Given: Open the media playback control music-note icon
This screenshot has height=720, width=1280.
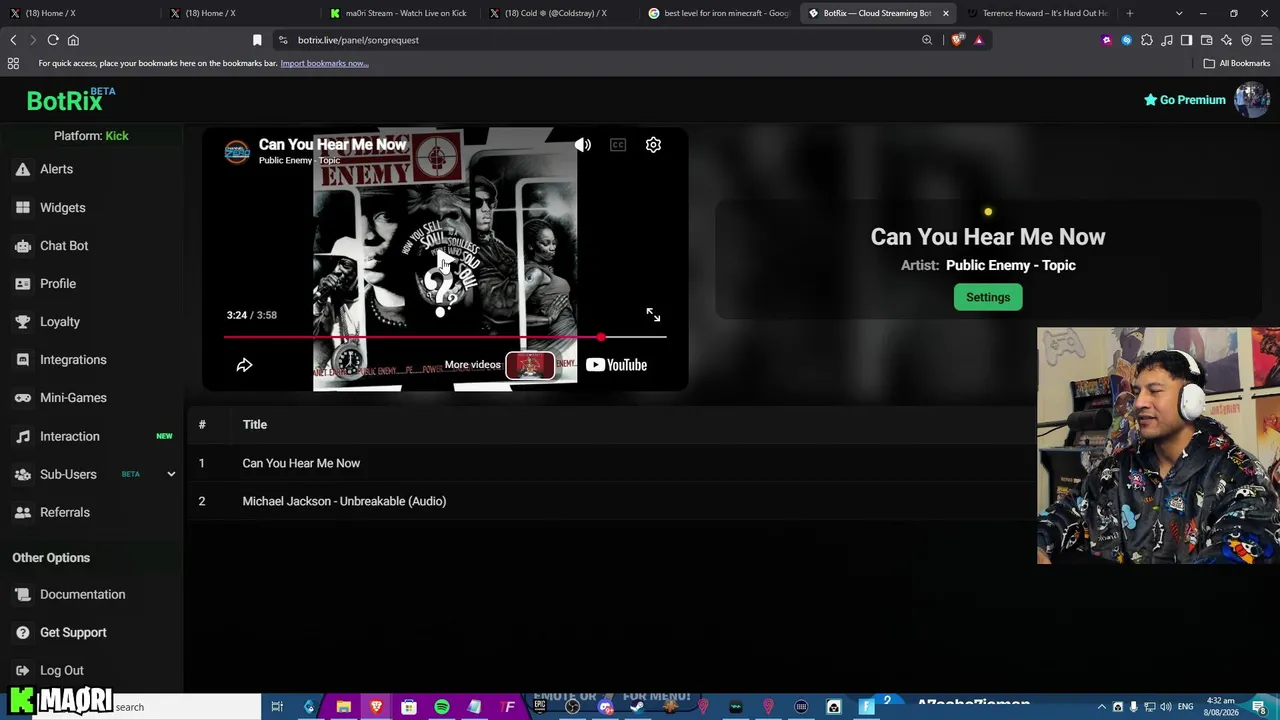Looking at the screenshot, I should (1166, 40).
